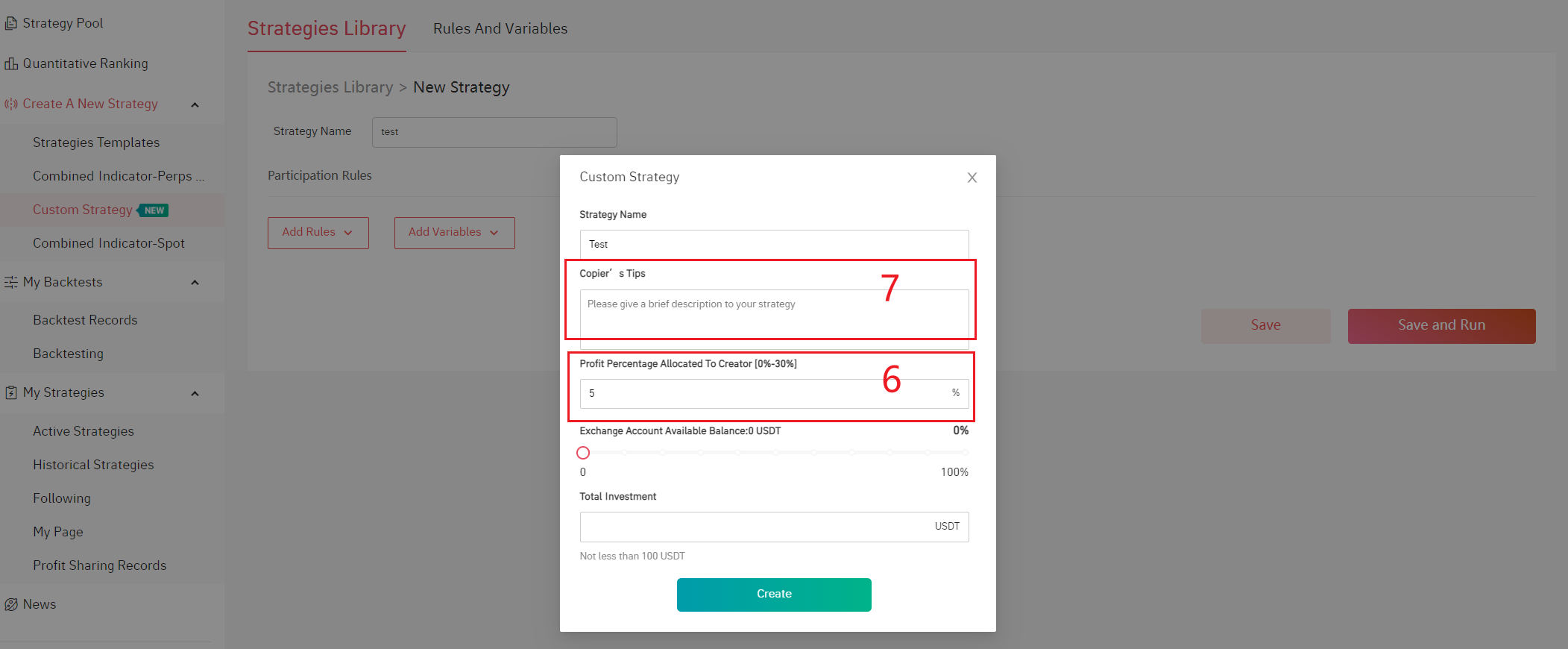Click the My Strategies clipboard icon

(10, 393)
